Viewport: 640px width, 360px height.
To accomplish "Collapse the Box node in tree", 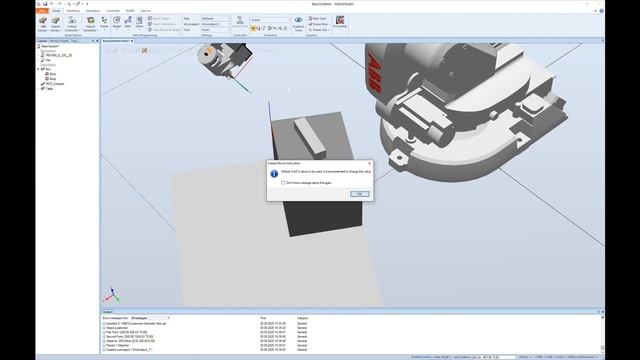I will click(x=39, y=69).
